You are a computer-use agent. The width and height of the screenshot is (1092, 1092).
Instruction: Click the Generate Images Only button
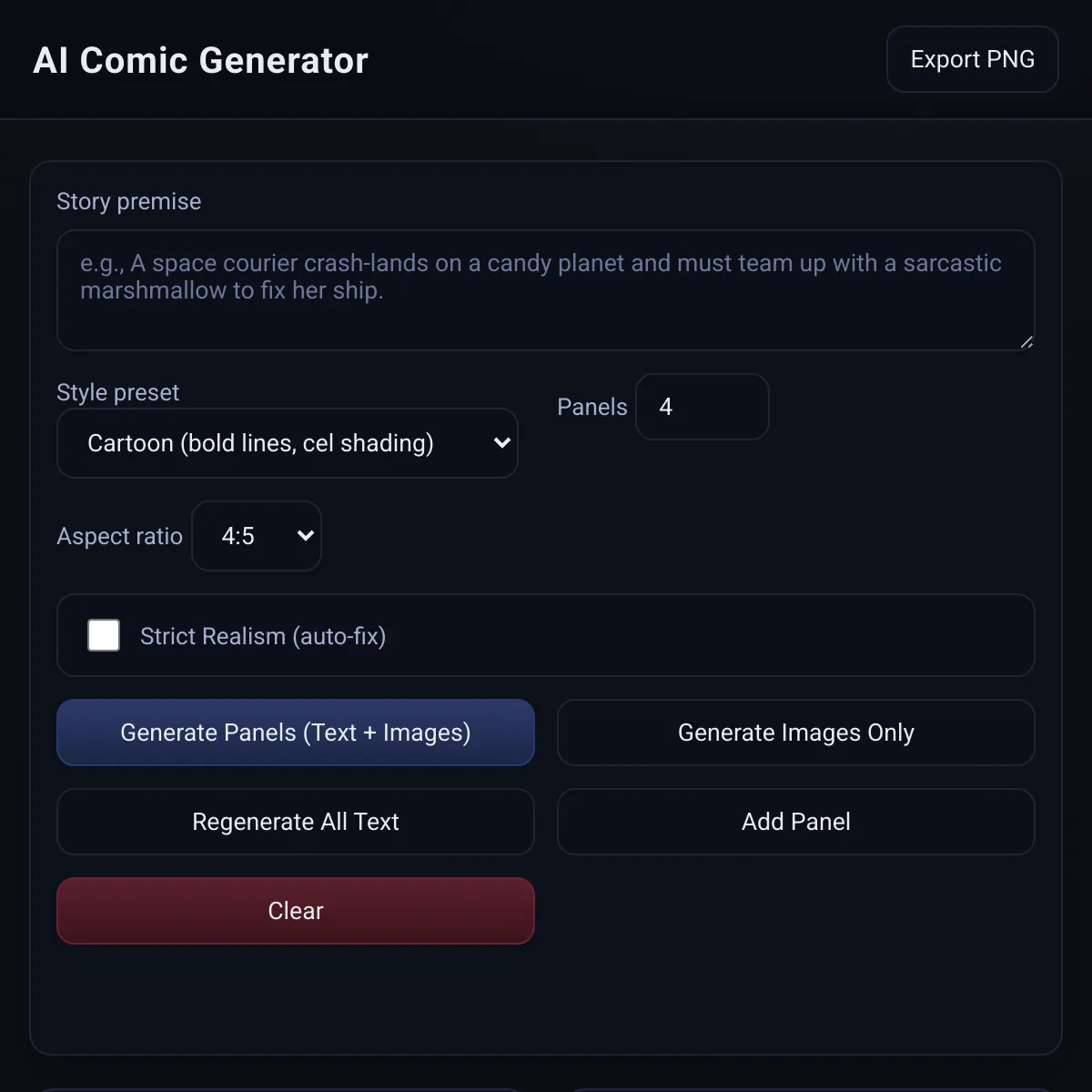click(x=795, y=732)
